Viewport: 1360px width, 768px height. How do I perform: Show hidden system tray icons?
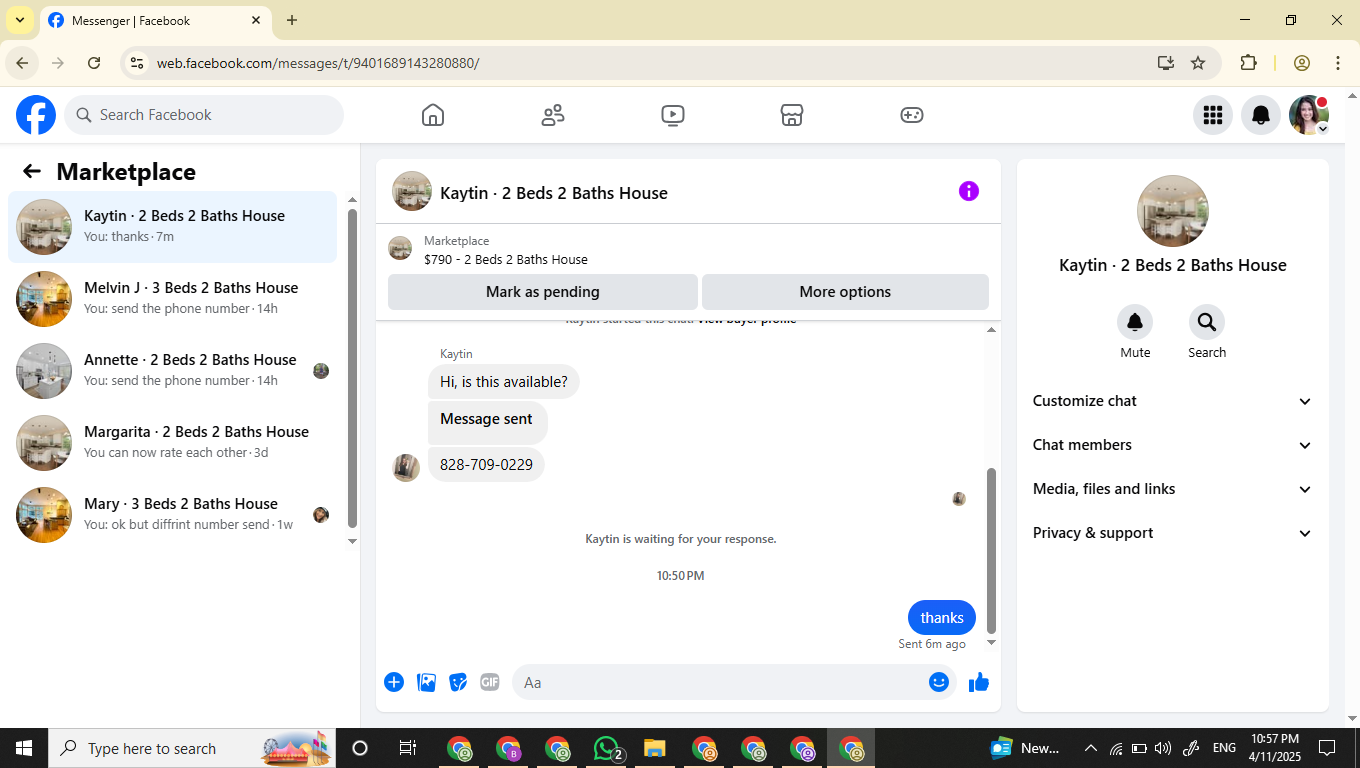1091,748
